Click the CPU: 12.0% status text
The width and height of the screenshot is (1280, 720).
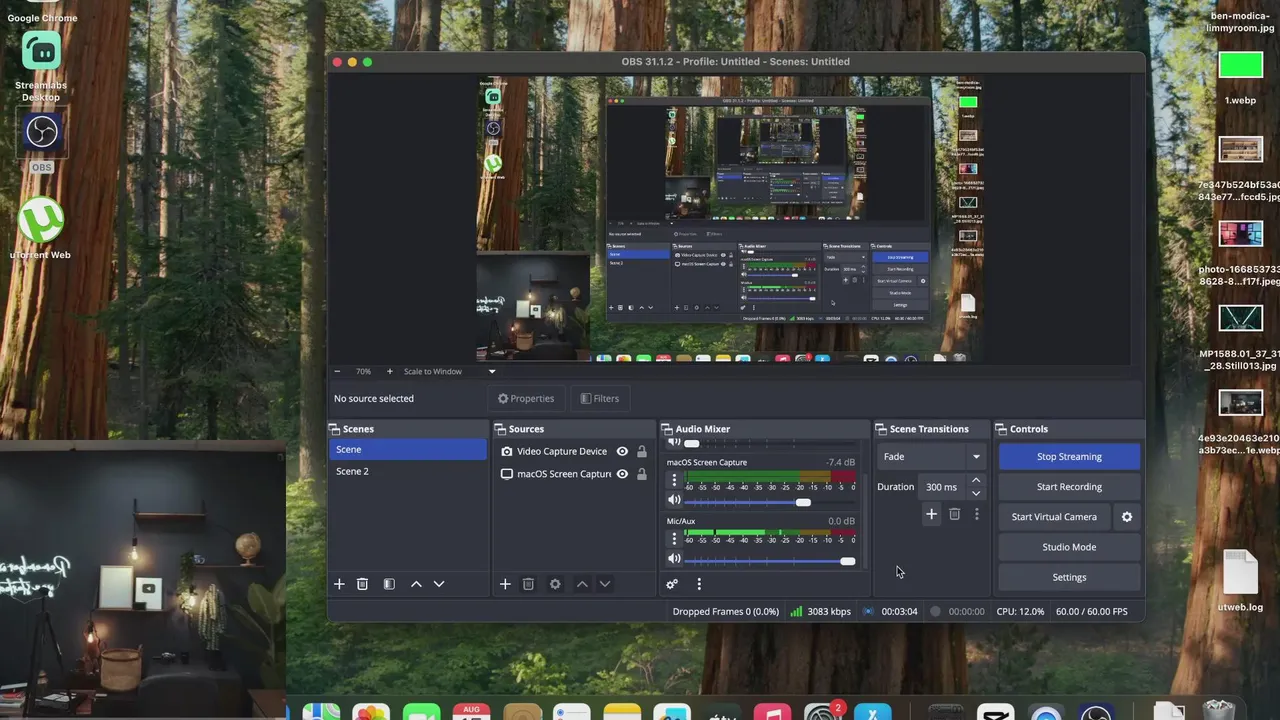[x=1020, y=611]
